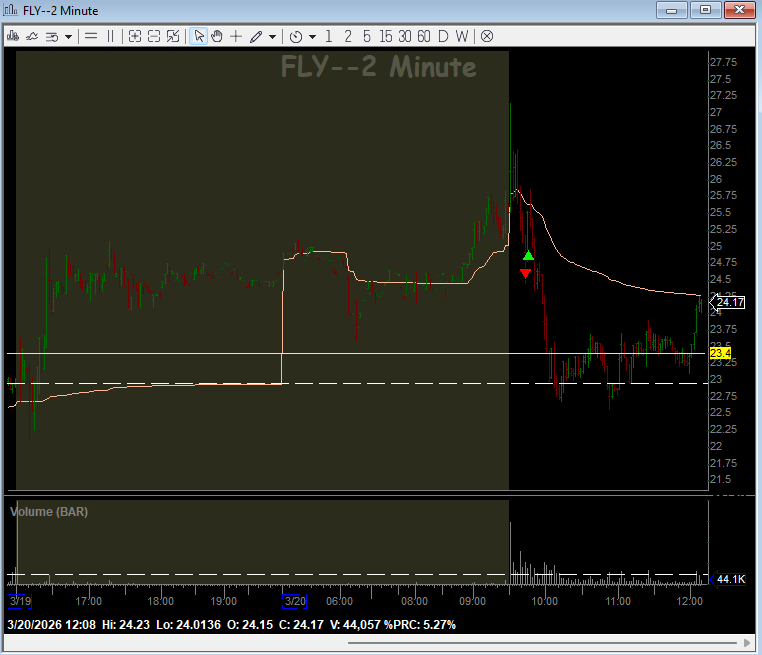The width and height of the screenshot is (762, 655).
Task: Switch to the 2 minute timeframe
Action: click(348, 36)
